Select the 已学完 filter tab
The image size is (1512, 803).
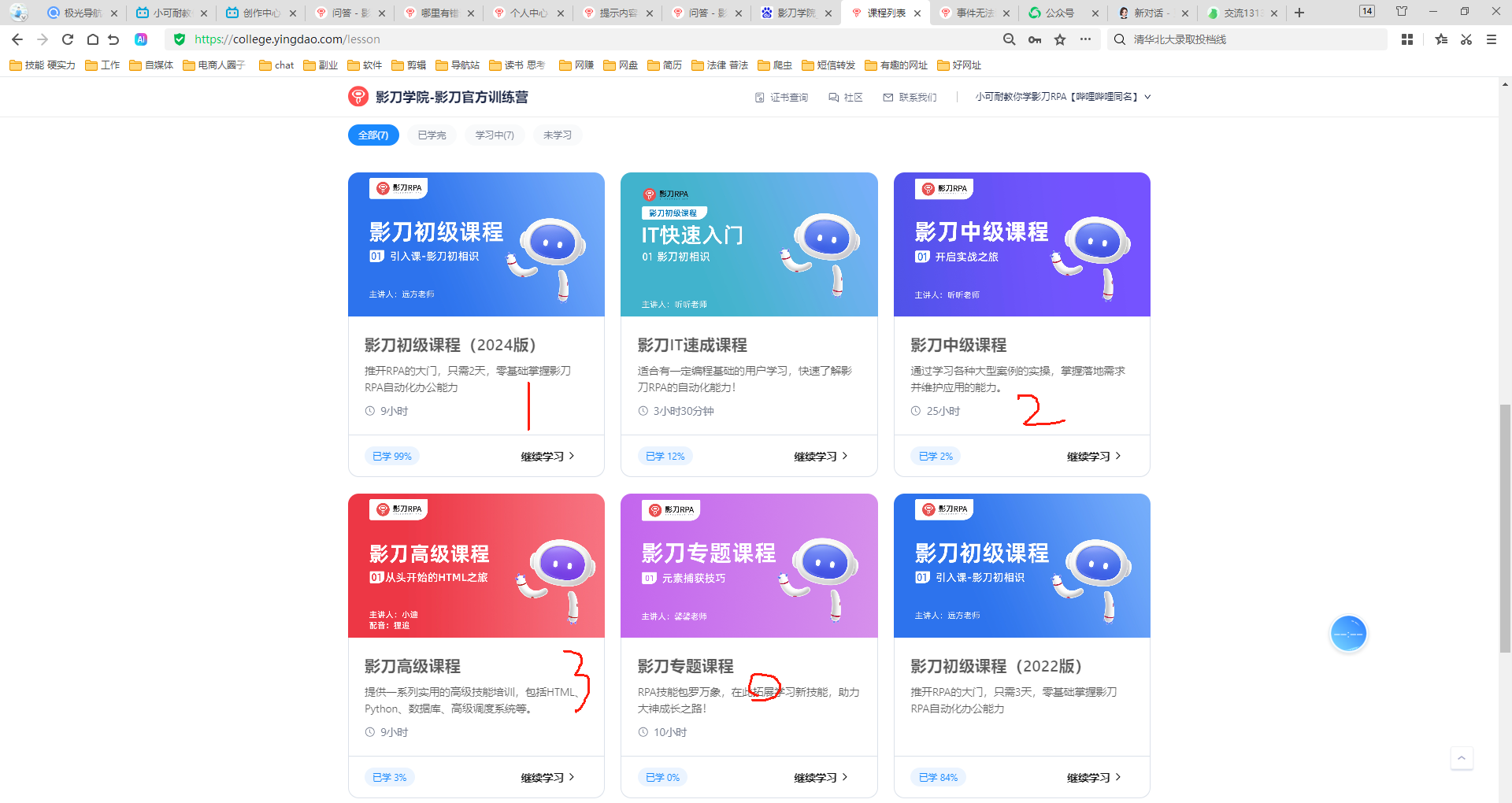(x=432, y=135)
